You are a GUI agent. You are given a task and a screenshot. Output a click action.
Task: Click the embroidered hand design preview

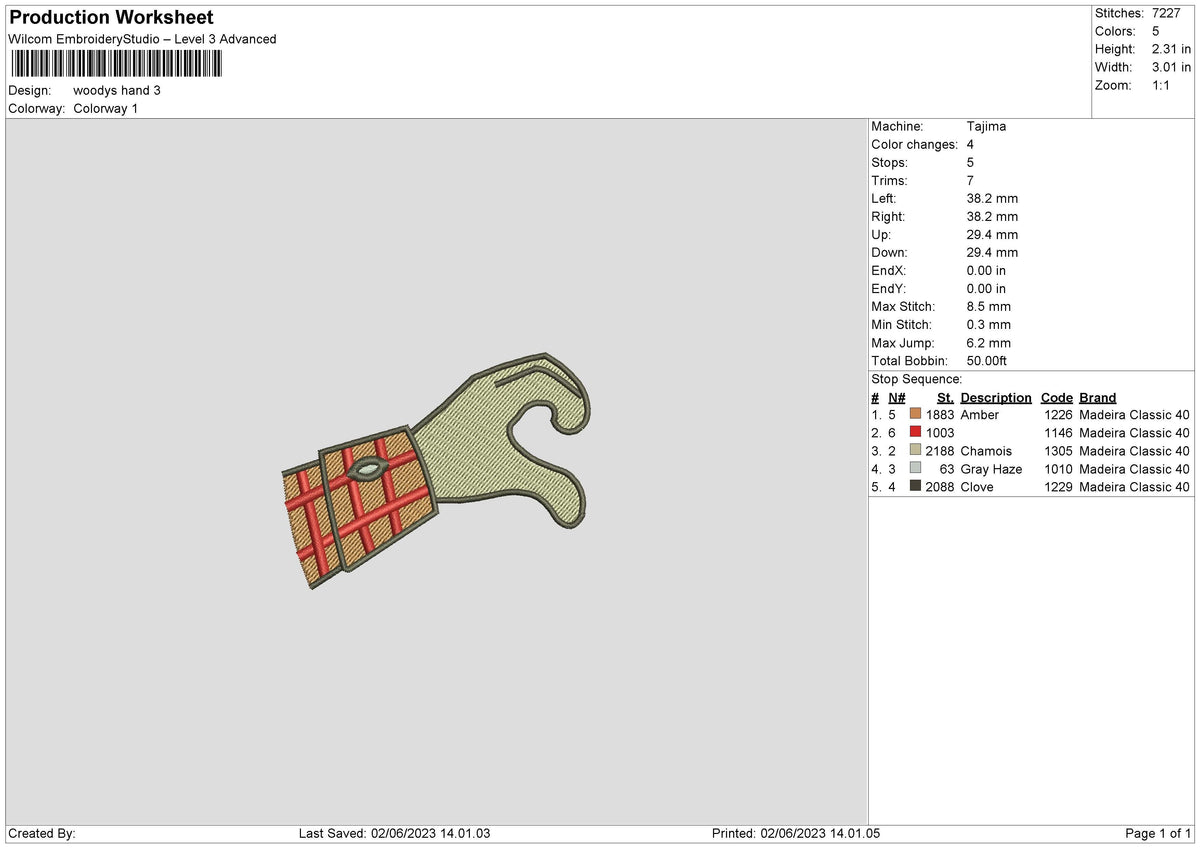(x=438, y=470)
